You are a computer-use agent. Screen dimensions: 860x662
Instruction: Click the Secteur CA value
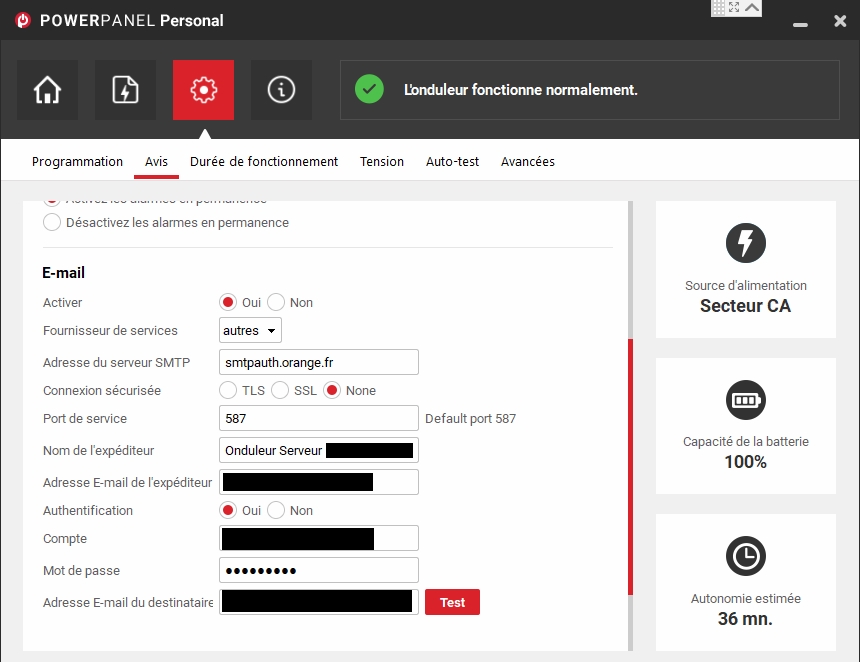(745, 305)
